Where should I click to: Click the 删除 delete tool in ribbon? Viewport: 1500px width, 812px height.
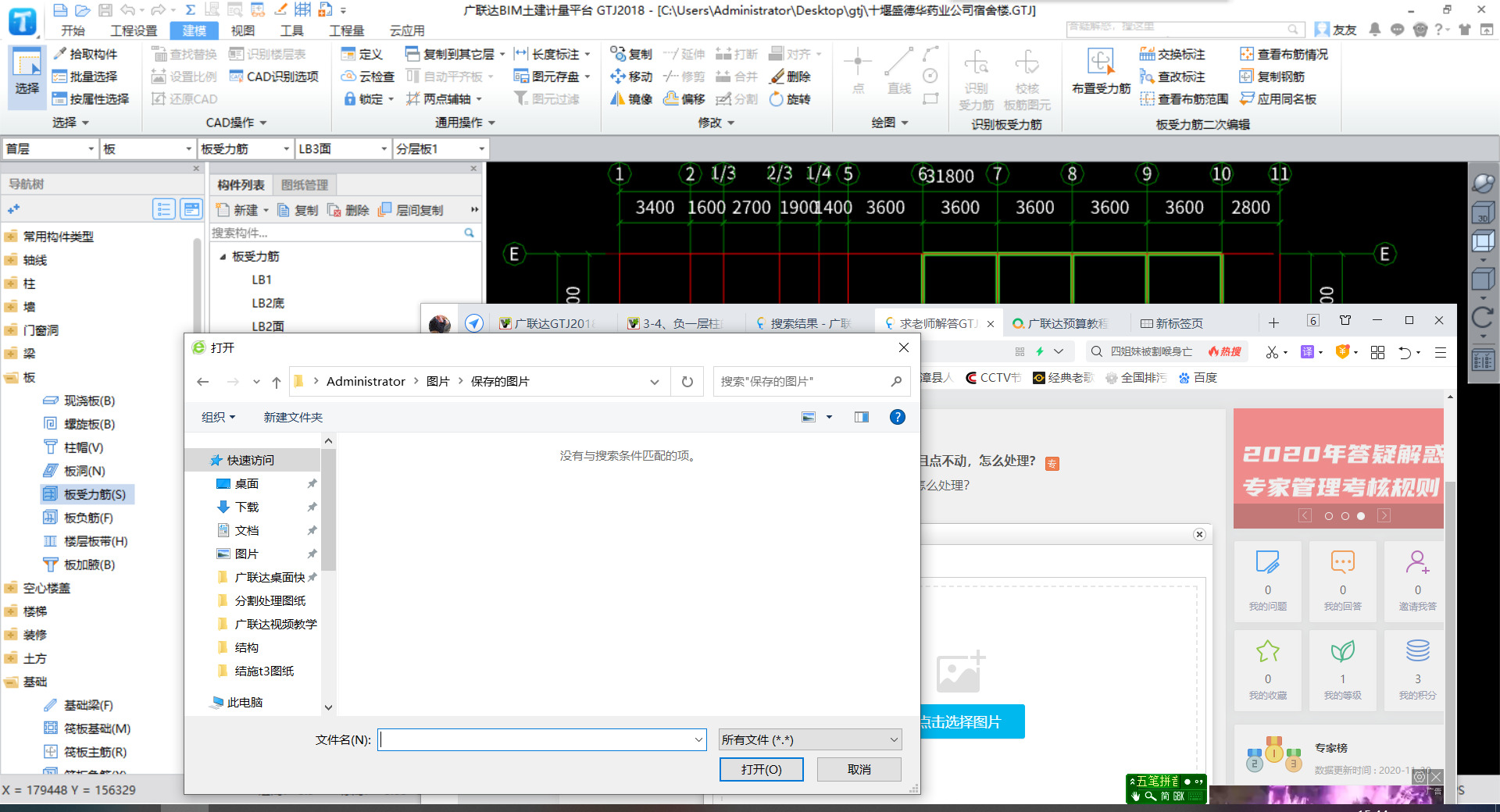pyautogui.click(x=791, y=77)
